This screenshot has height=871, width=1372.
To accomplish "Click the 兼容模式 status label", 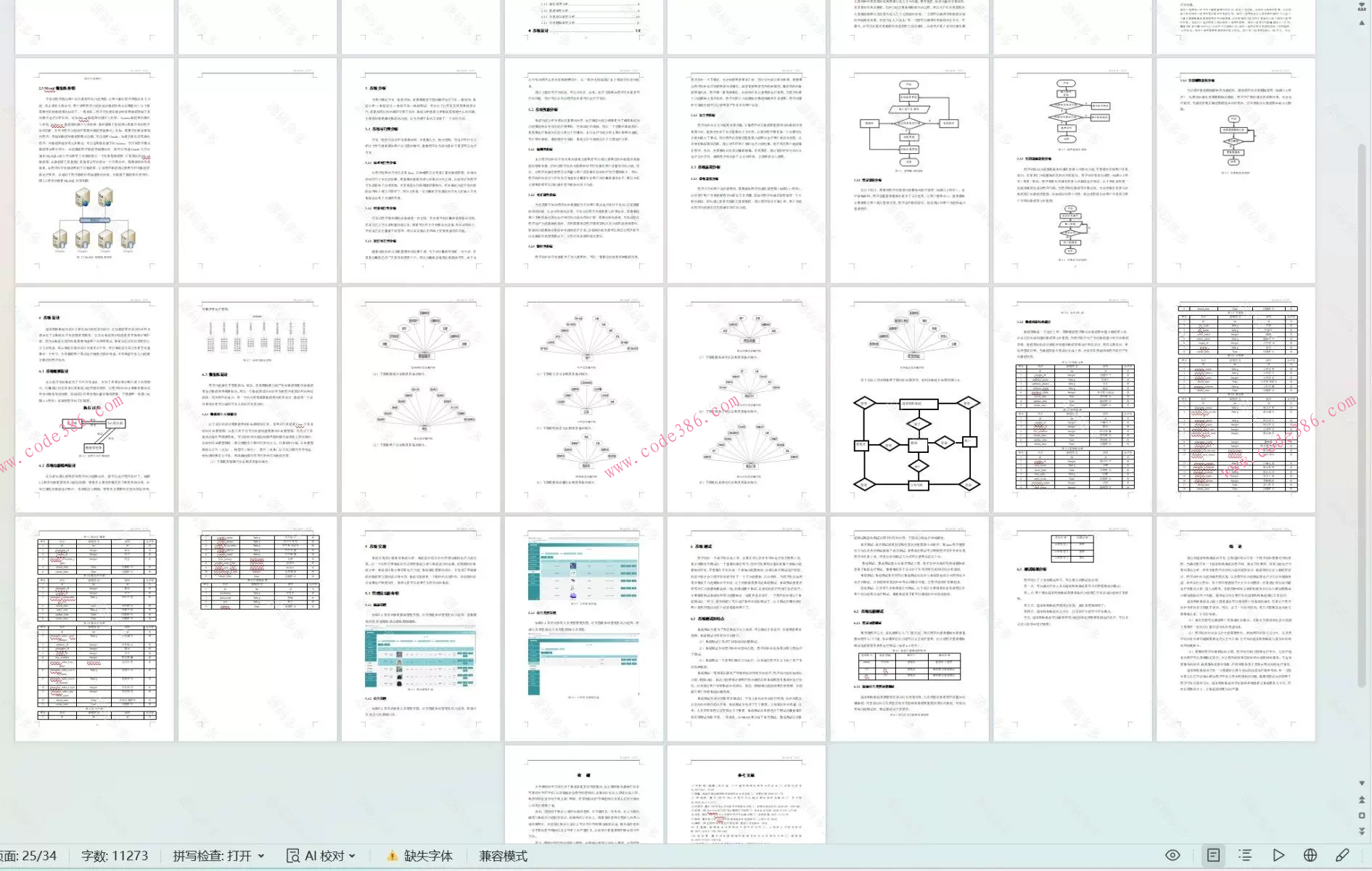I will 504,856.
